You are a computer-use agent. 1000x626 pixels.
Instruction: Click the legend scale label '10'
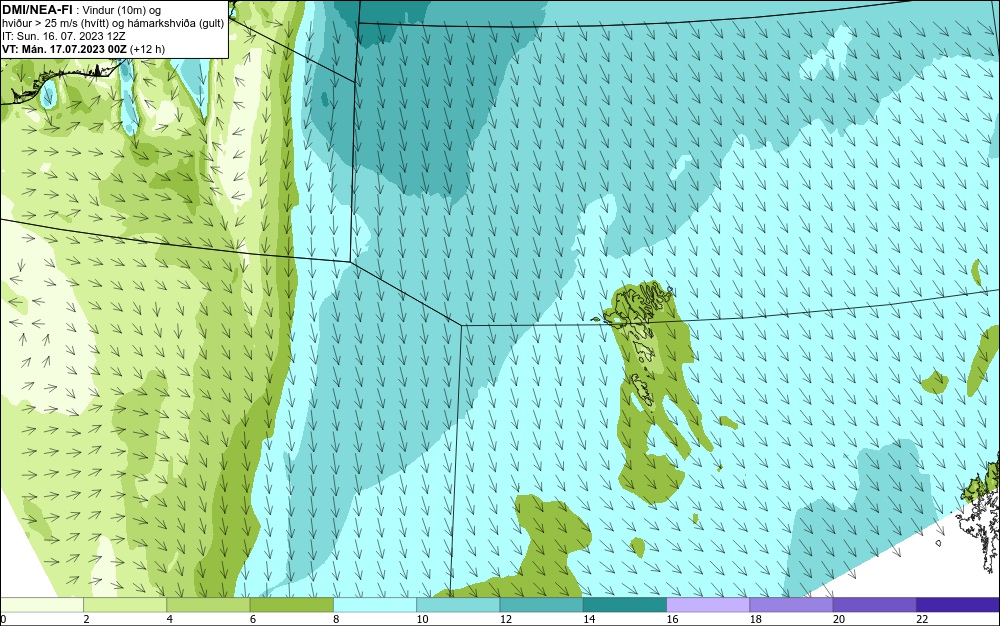click(422, 619)
